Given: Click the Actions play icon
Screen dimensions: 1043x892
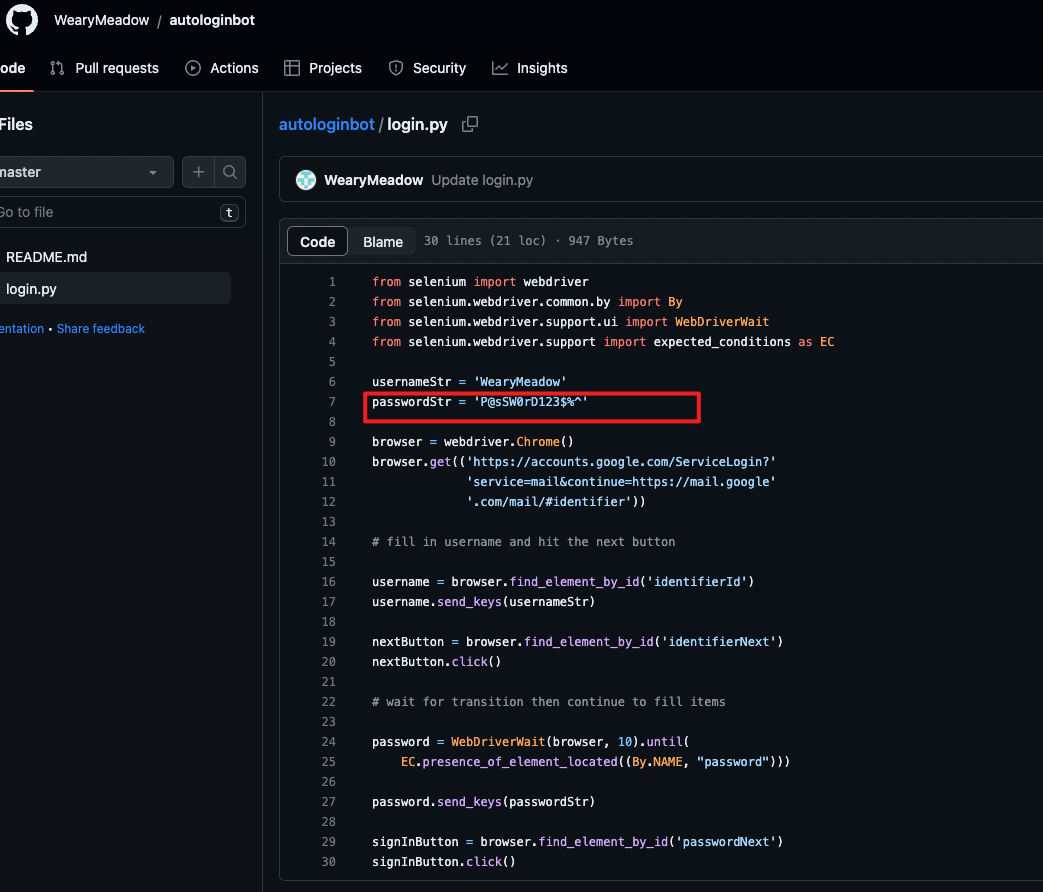Looking at the screenshot, I should pyautogui.click(x=193, y=68).
